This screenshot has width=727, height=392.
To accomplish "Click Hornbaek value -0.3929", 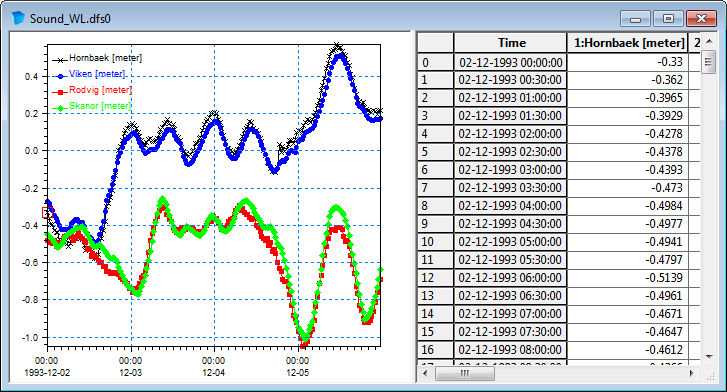I will coord(628,116).
